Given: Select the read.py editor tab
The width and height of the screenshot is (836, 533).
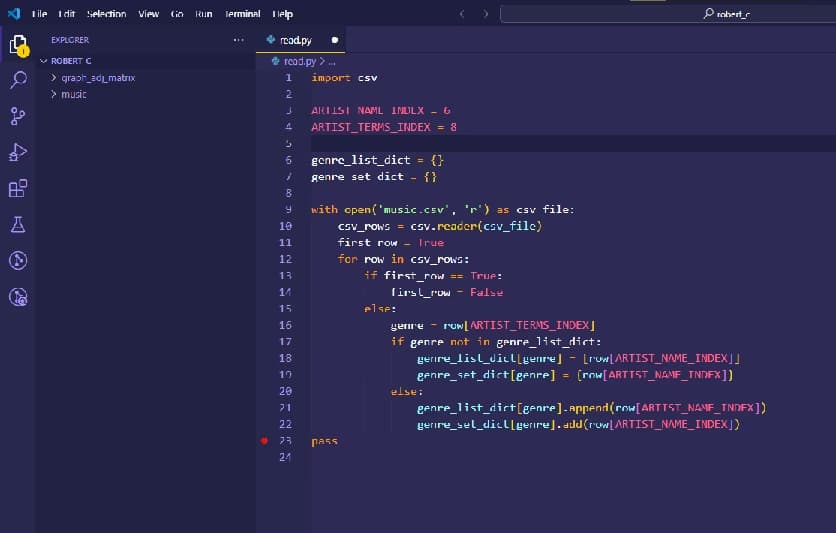Looking at the screenshot, I should click(x=301, y=40).
